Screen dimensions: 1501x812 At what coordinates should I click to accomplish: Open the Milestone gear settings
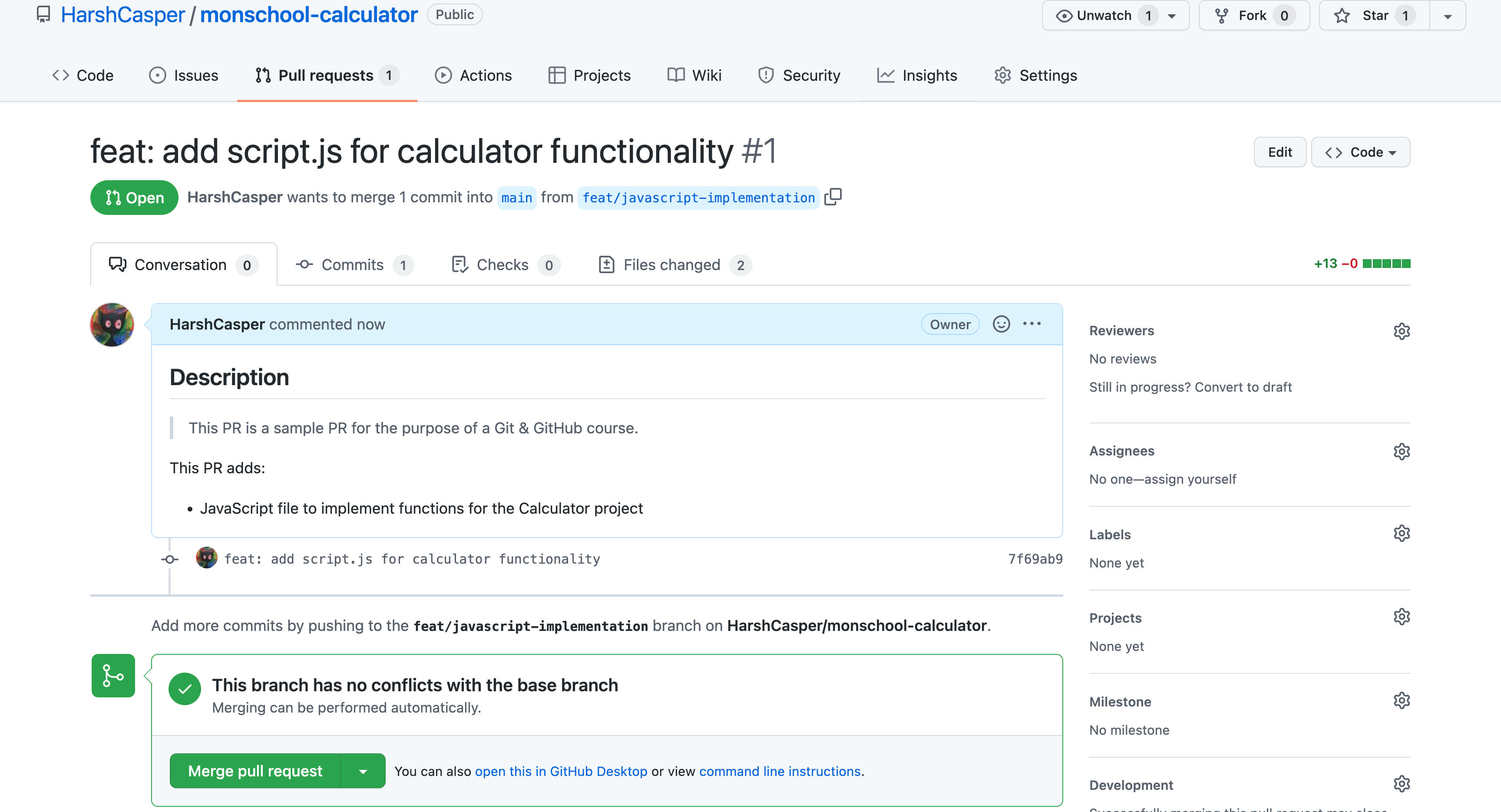coord(1402,701)
